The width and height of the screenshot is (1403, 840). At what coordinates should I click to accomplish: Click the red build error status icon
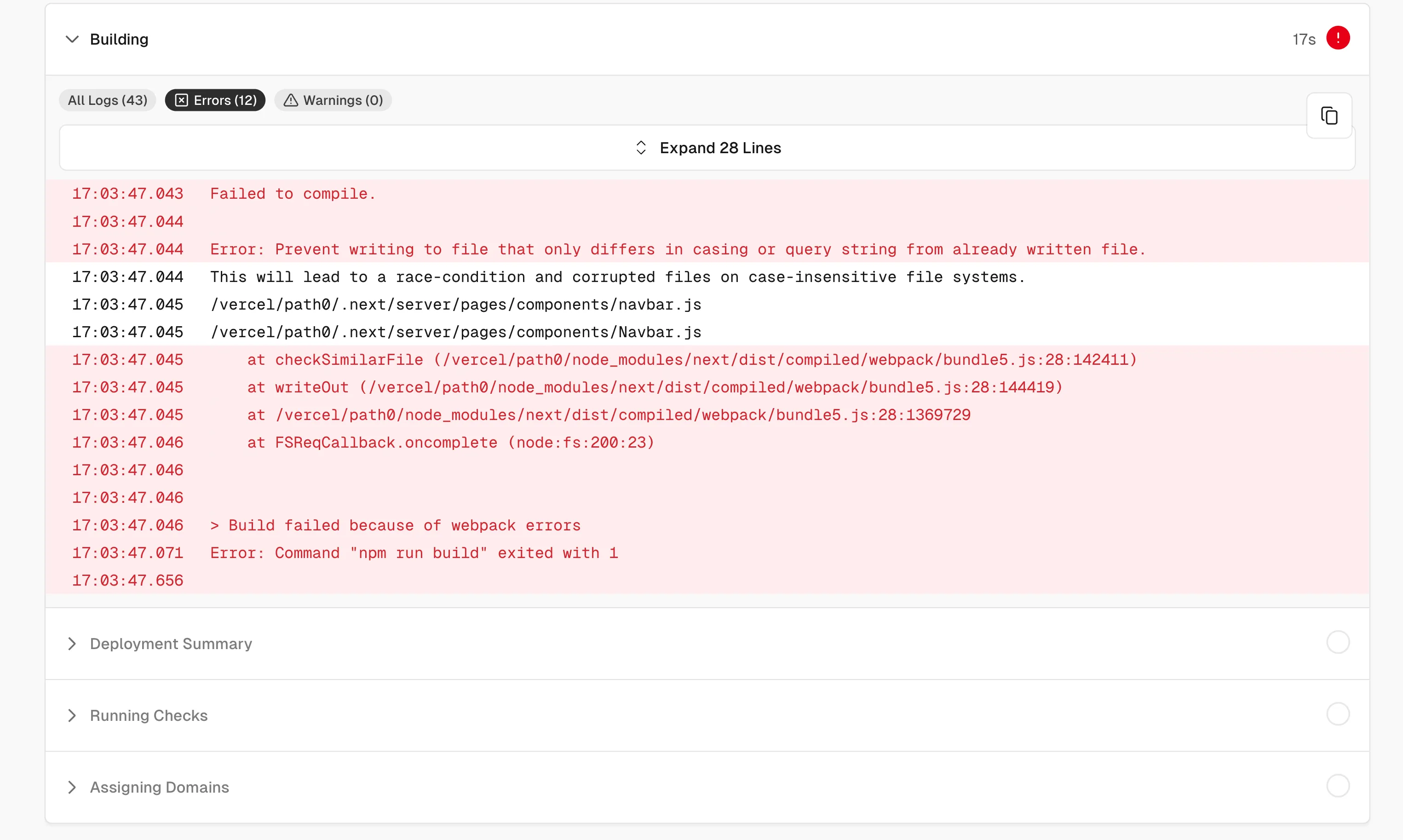1338,38
